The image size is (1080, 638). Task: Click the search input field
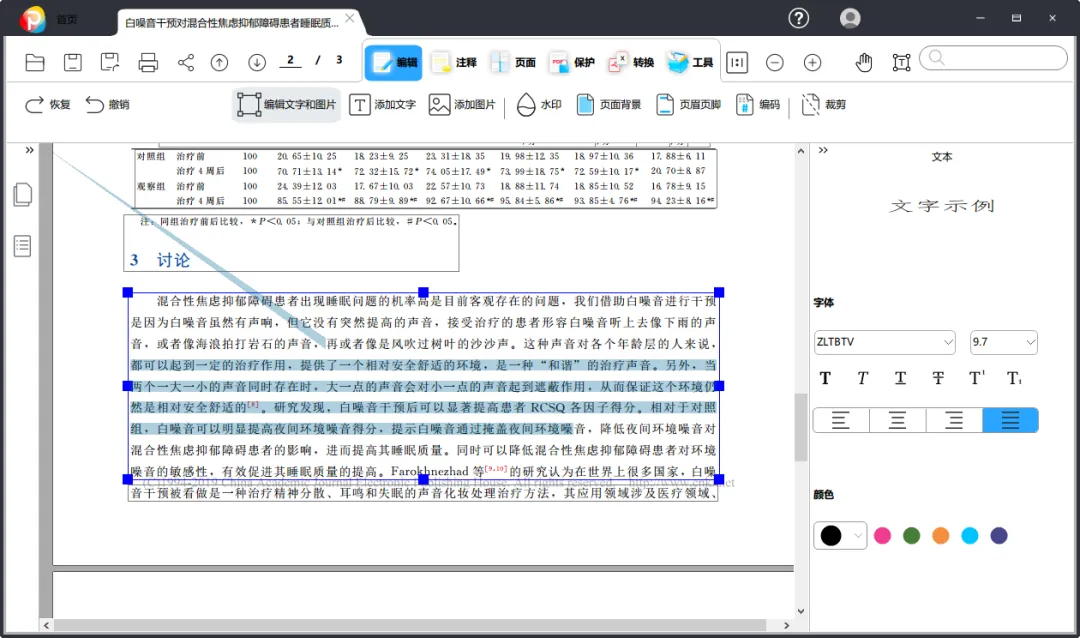tap(994, 58)
